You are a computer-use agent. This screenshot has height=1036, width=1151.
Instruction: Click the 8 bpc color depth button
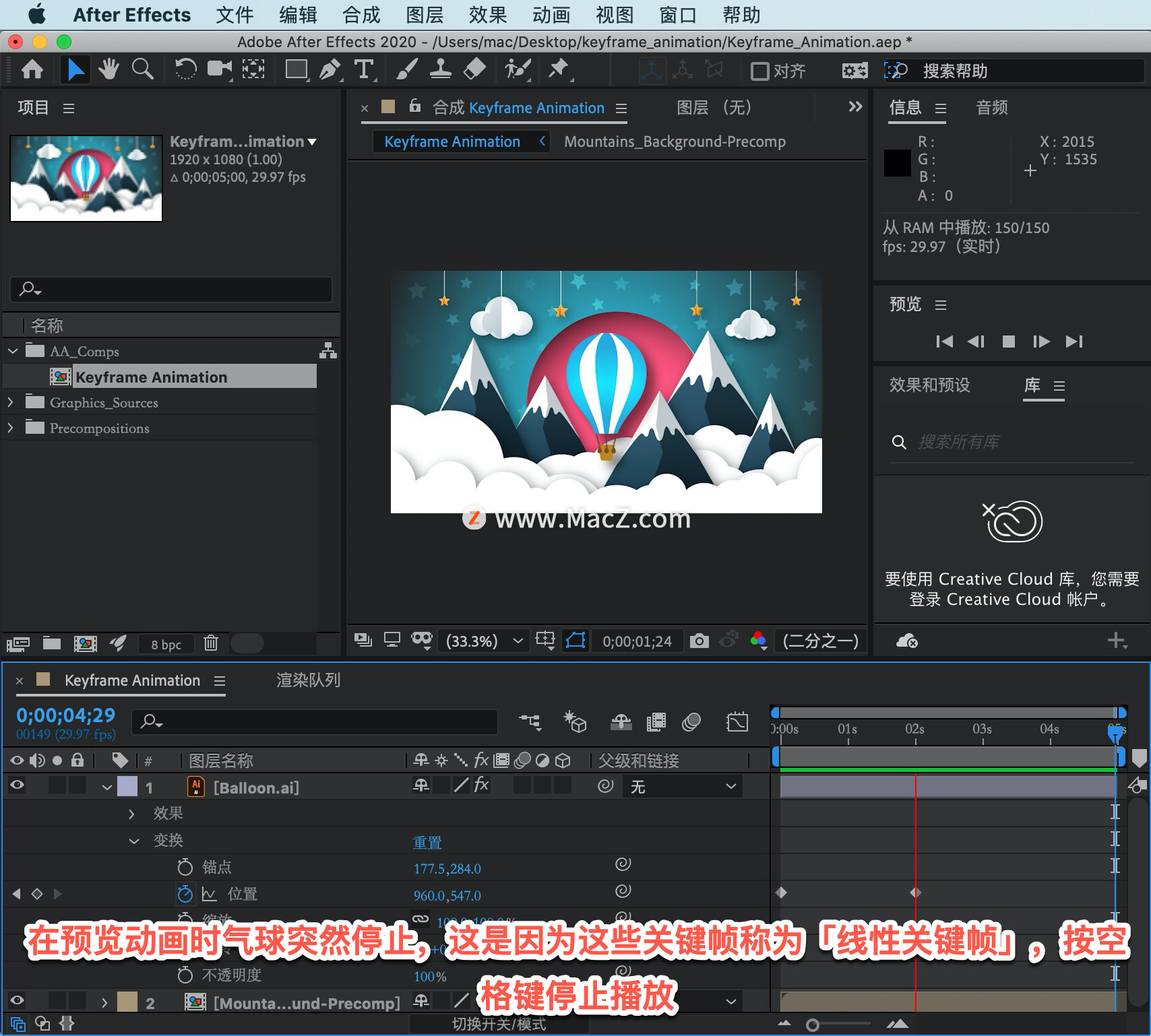(166, 645)
